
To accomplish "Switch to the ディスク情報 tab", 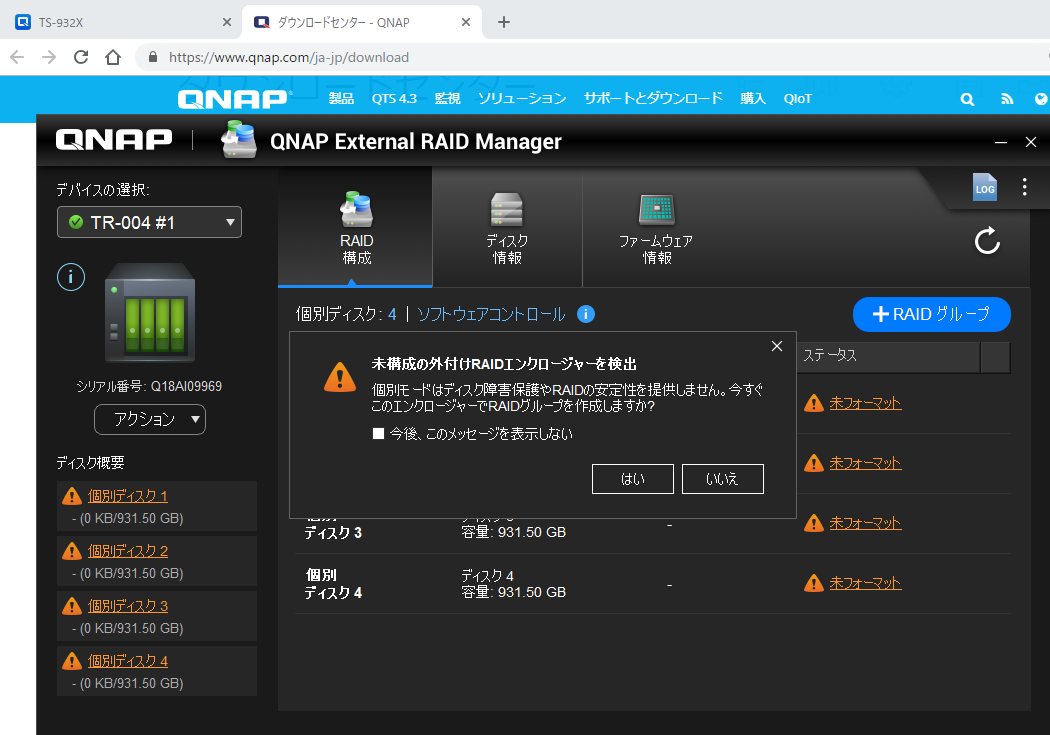I will [x=507, y=227].
